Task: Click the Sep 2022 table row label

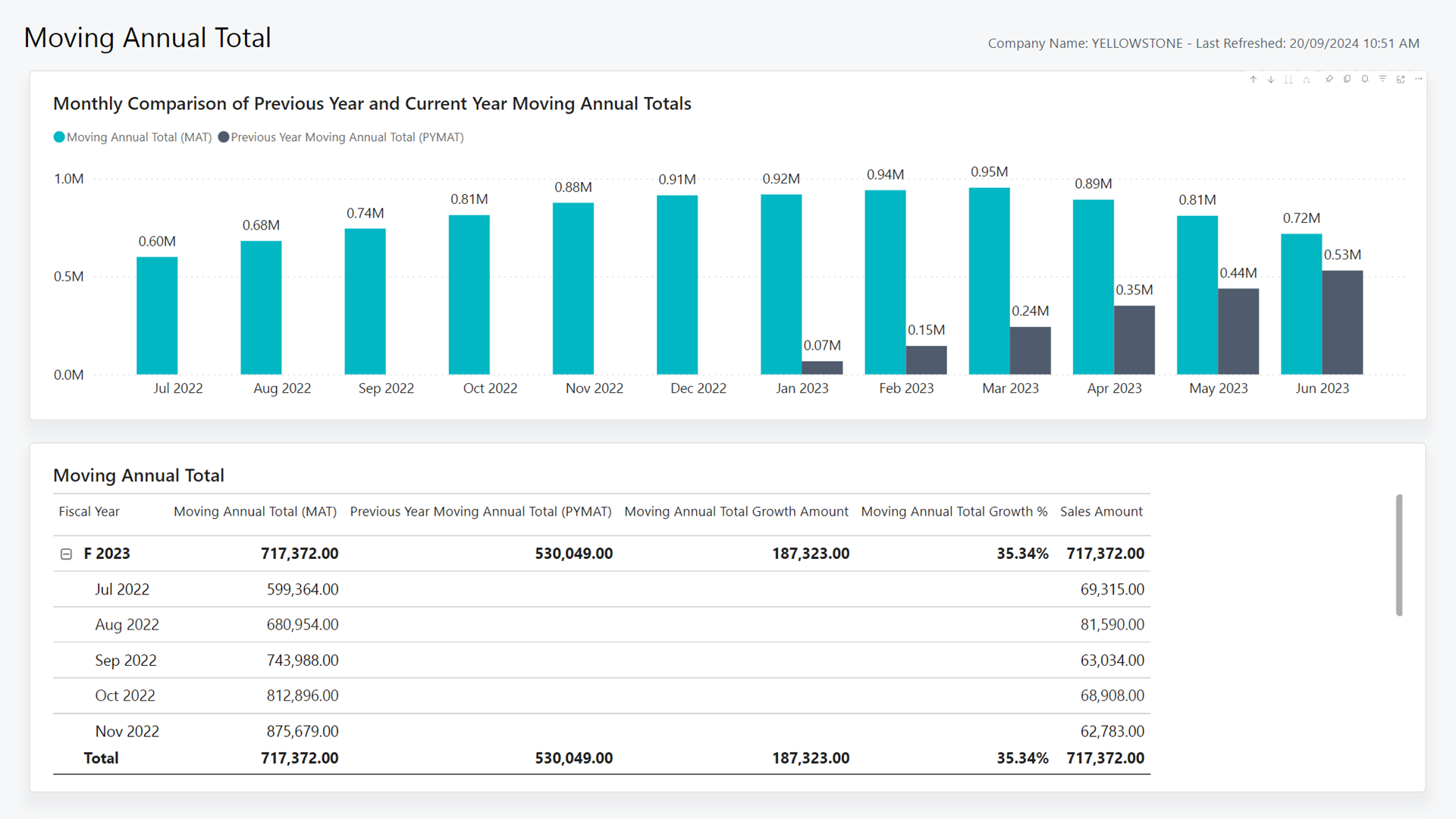Action: [126, 661]
